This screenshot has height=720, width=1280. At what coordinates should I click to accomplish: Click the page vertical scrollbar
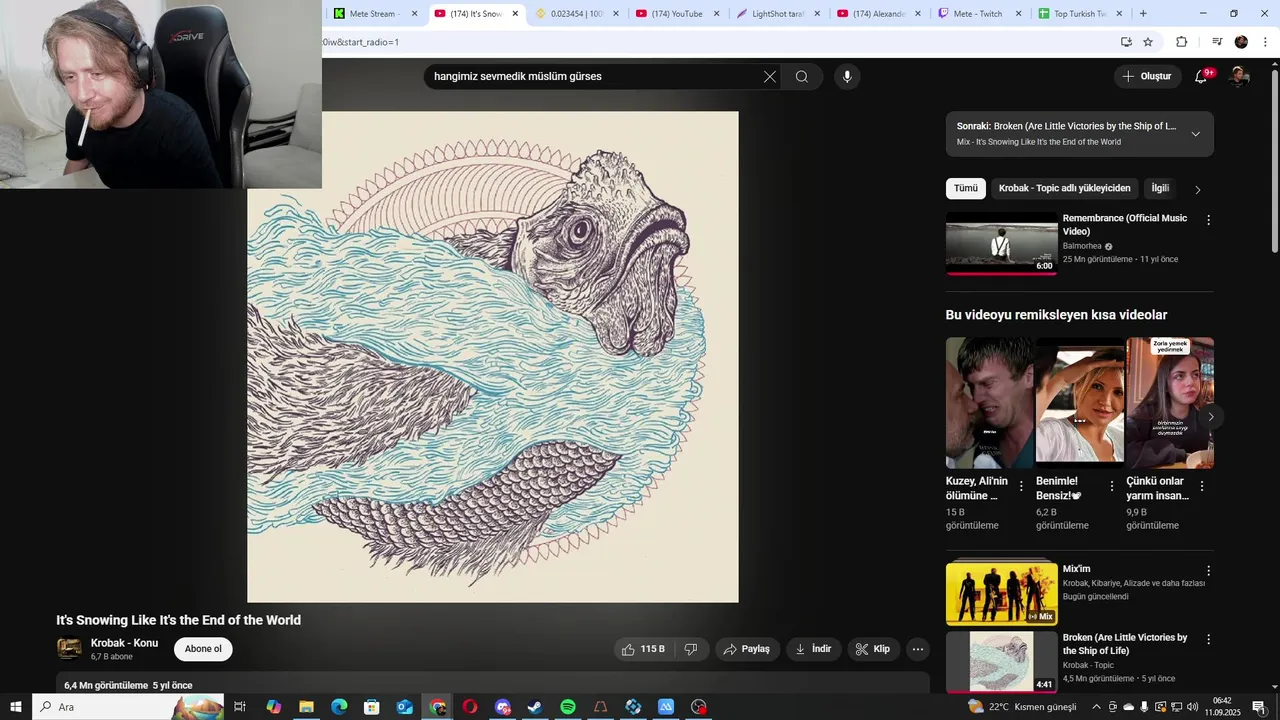tap(1274, 160)
